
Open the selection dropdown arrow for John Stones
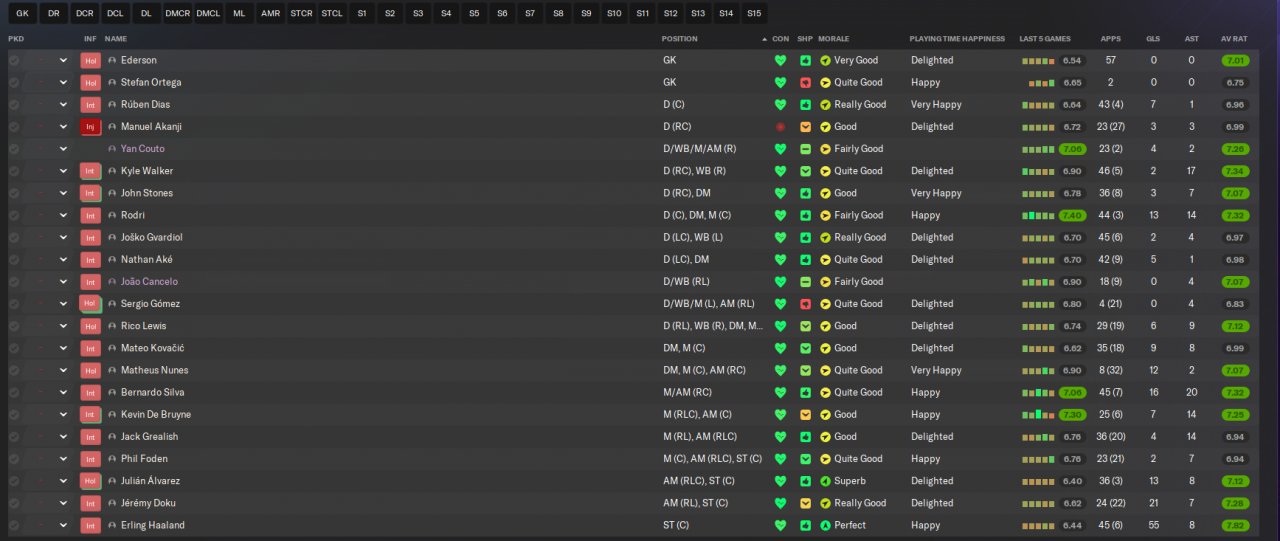(63, 193)
